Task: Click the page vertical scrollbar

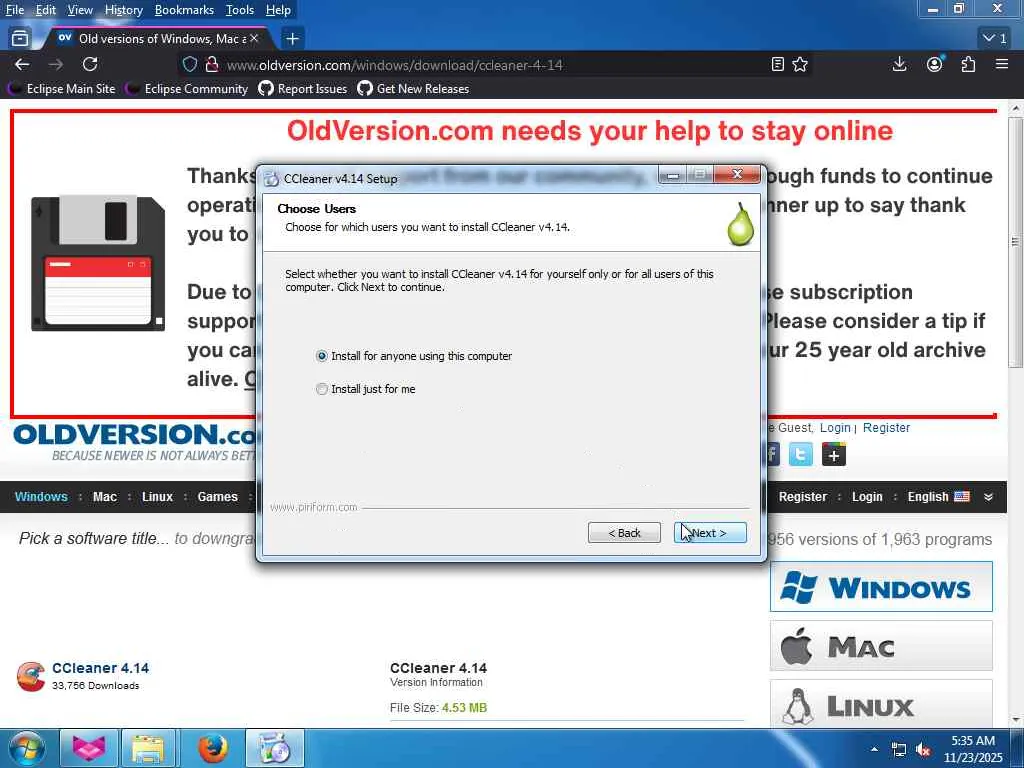Action: [x=1015, y=242]
